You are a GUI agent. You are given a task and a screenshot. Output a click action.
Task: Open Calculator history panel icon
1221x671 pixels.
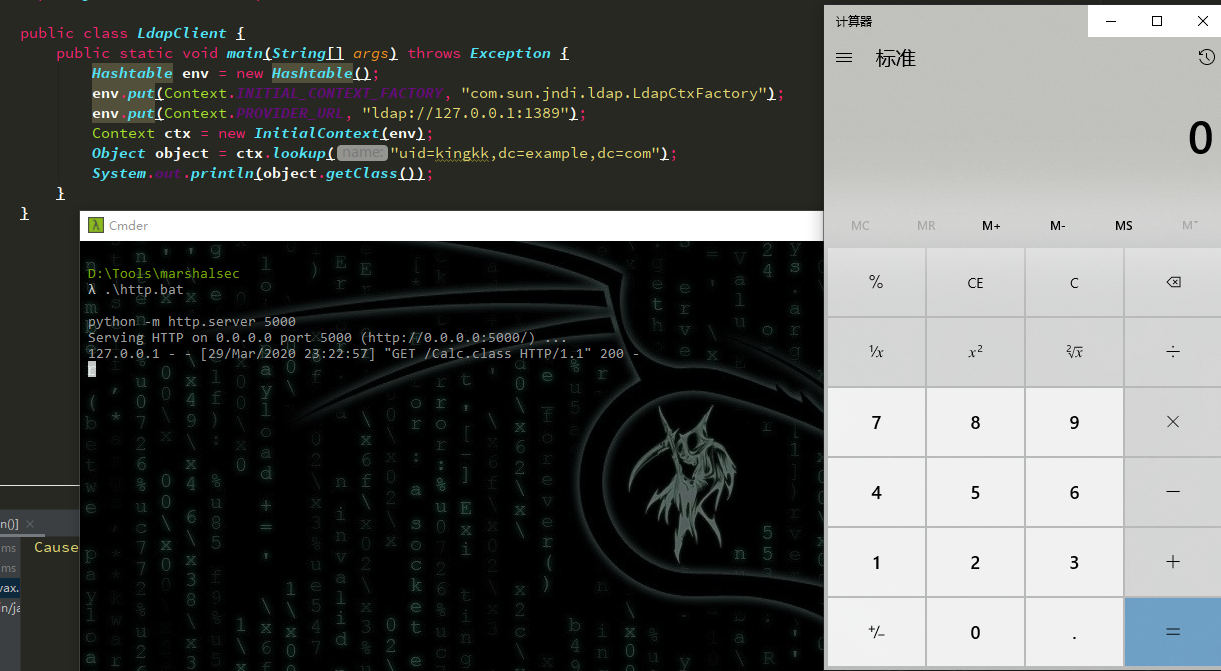1206,58
